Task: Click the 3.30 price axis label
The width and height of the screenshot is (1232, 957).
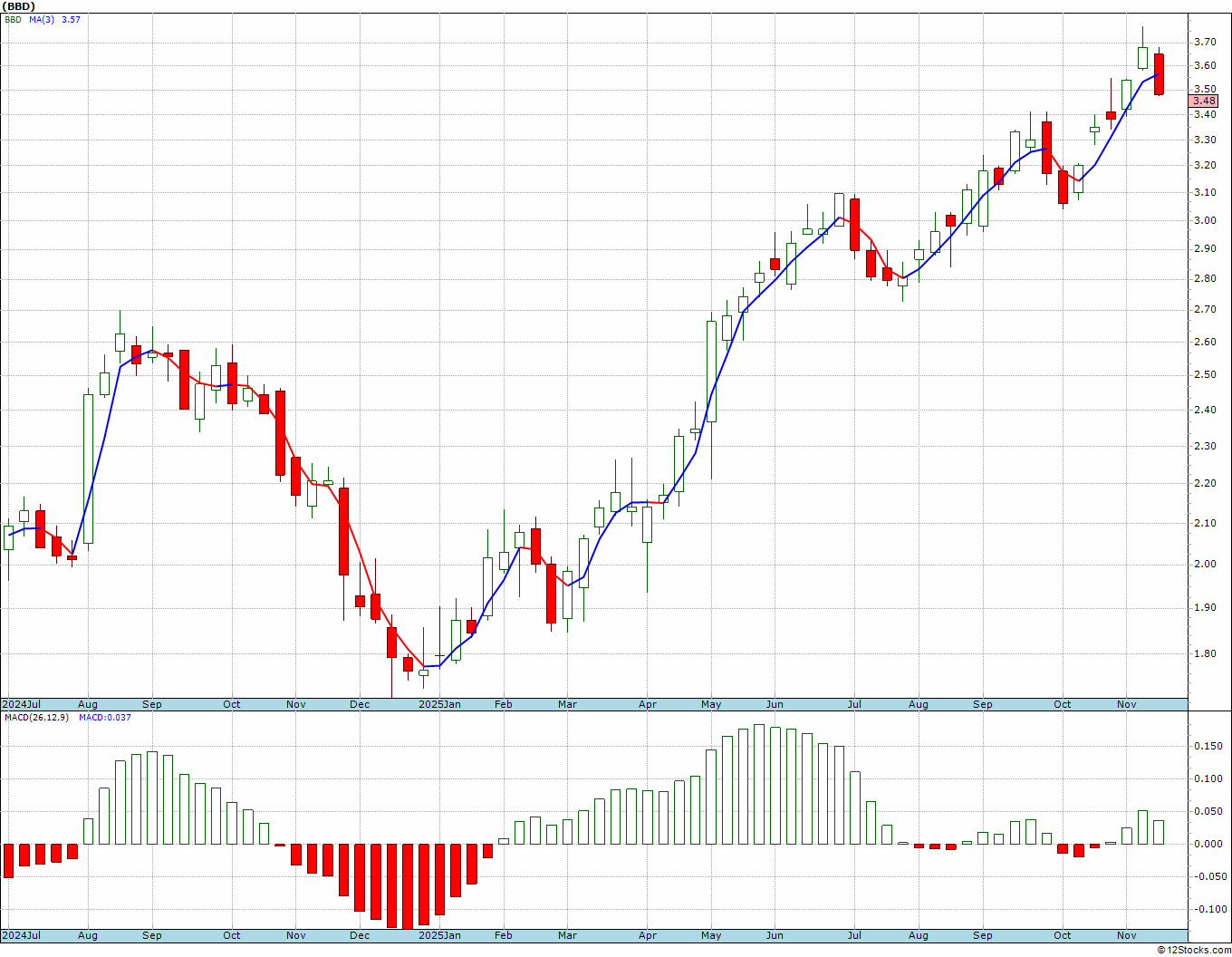Action: point(1205,140)
